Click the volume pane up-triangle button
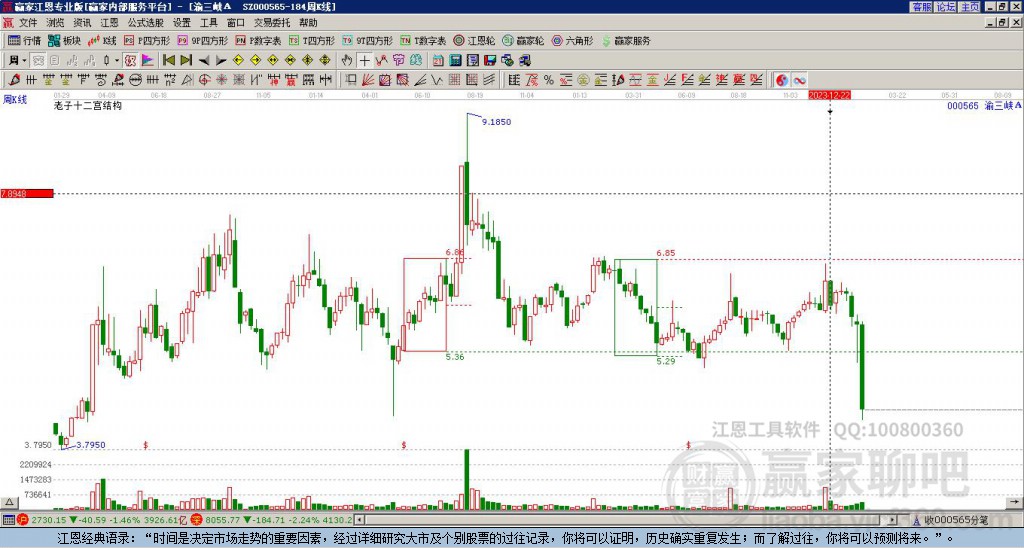The image size is (1024, 548). point(9,502)
